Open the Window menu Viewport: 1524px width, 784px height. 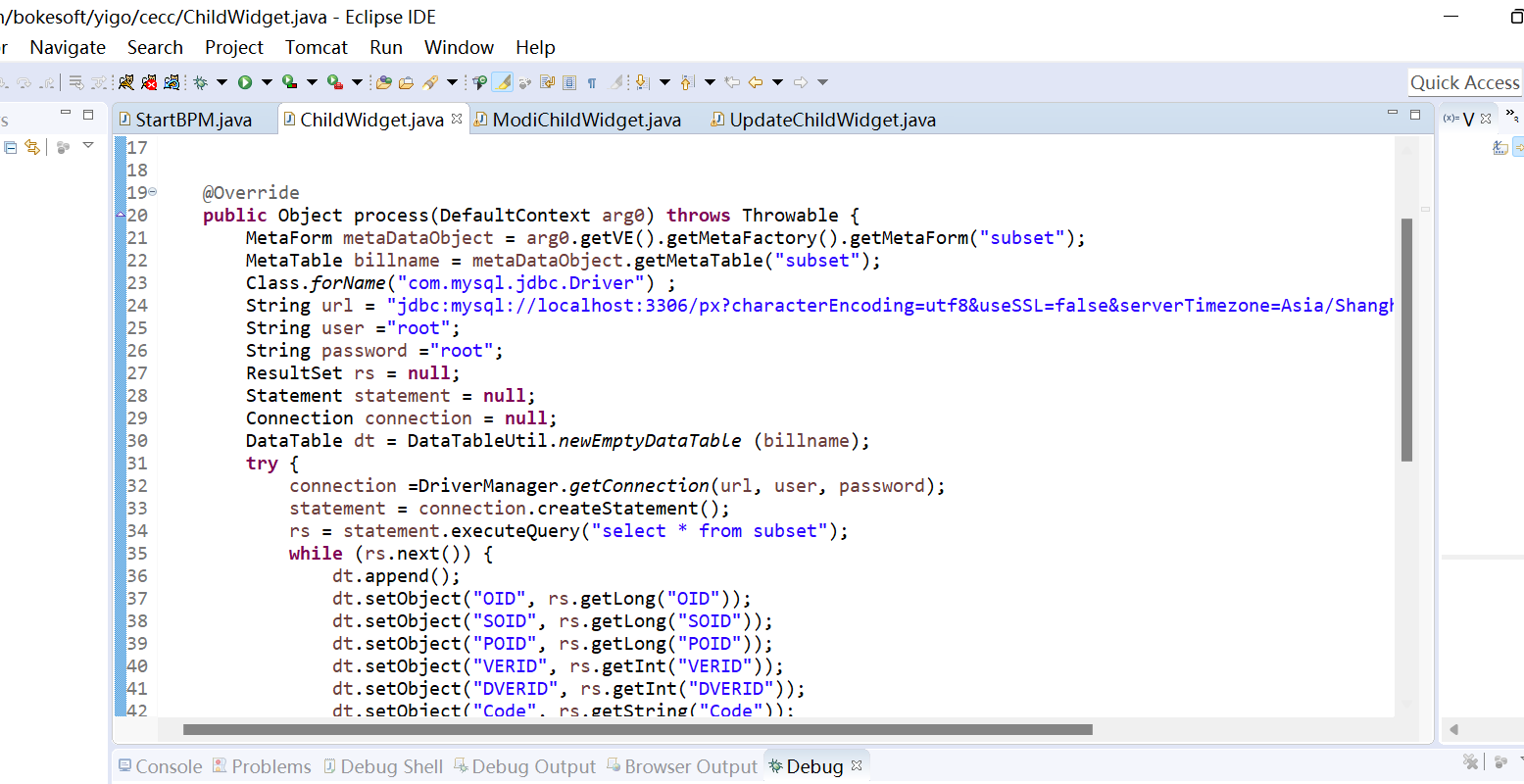click(459, 47)
